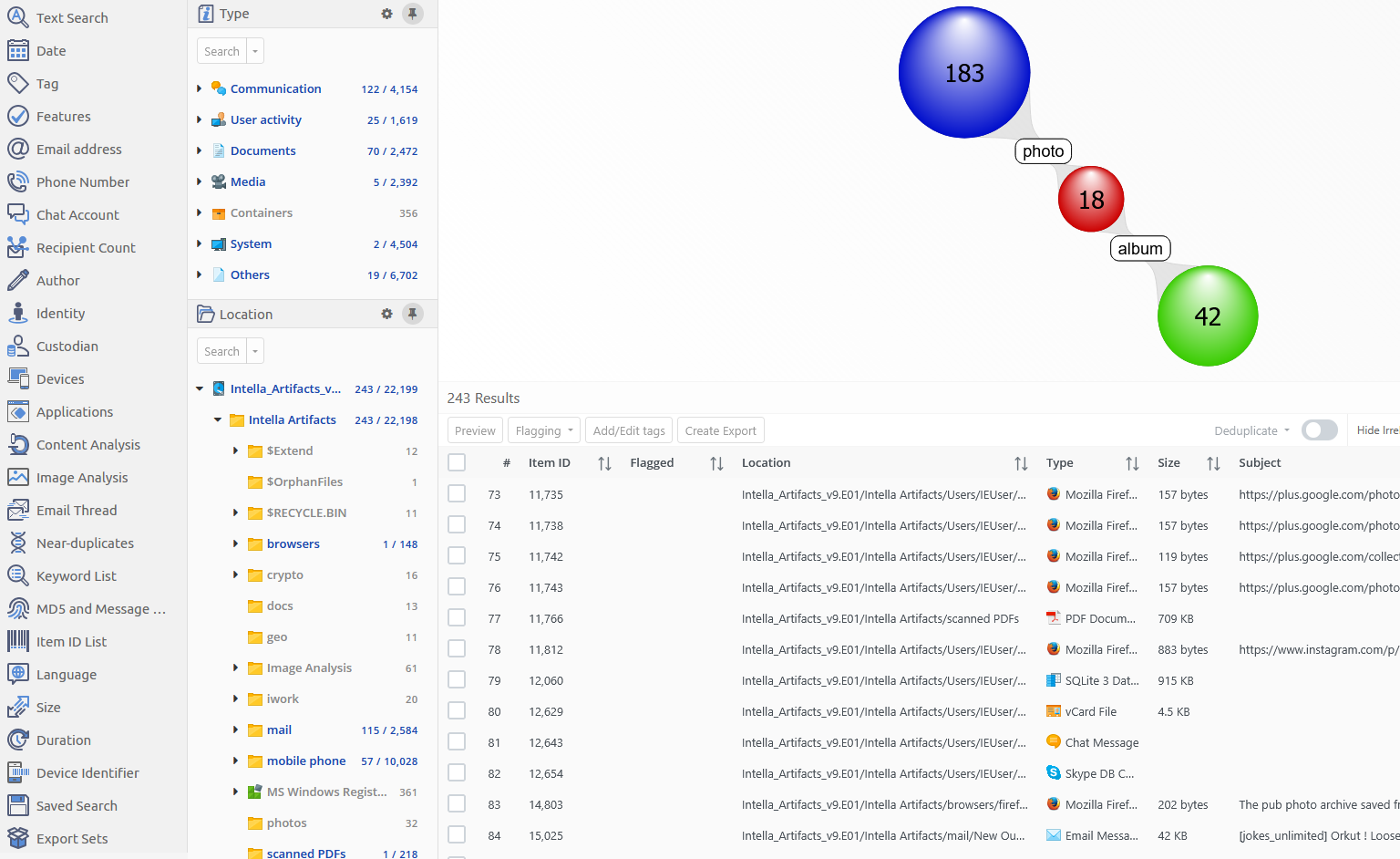Tick the select-all results checkbox
1400x859 pixels.
coord(457,463)
